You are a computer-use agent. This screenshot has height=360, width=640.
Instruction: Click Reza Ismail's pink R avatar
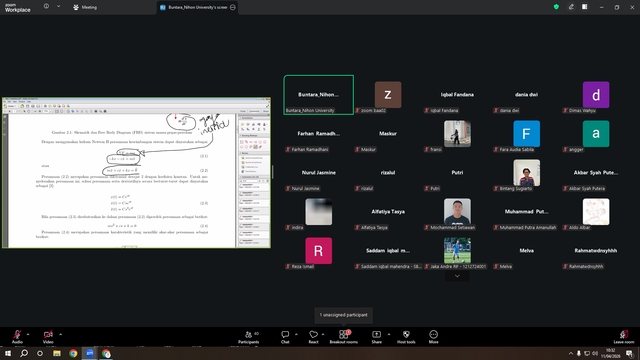[x=318, y=251]
